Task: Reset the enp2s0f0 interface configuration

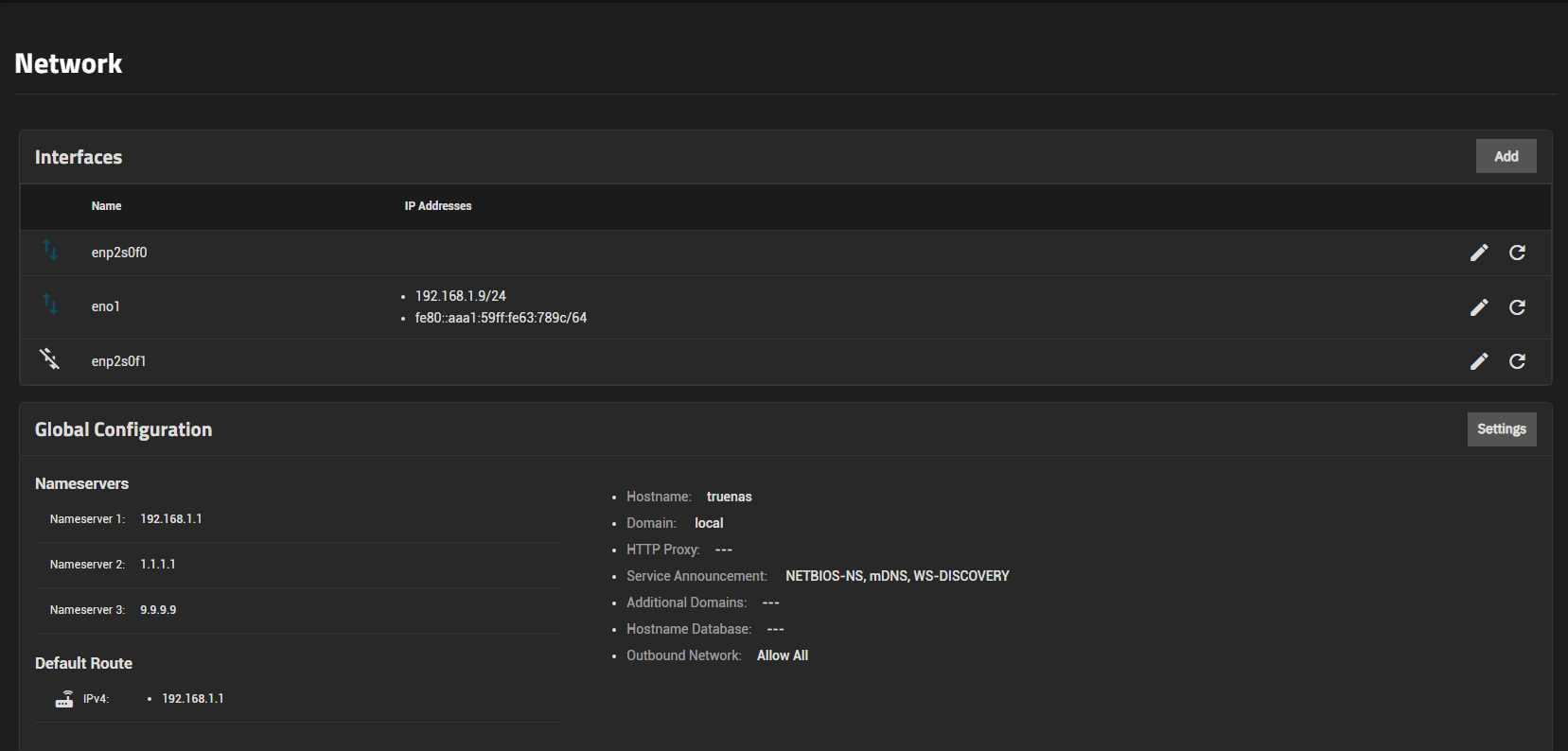Action: pyautogui.click(x=1517, y=253)
